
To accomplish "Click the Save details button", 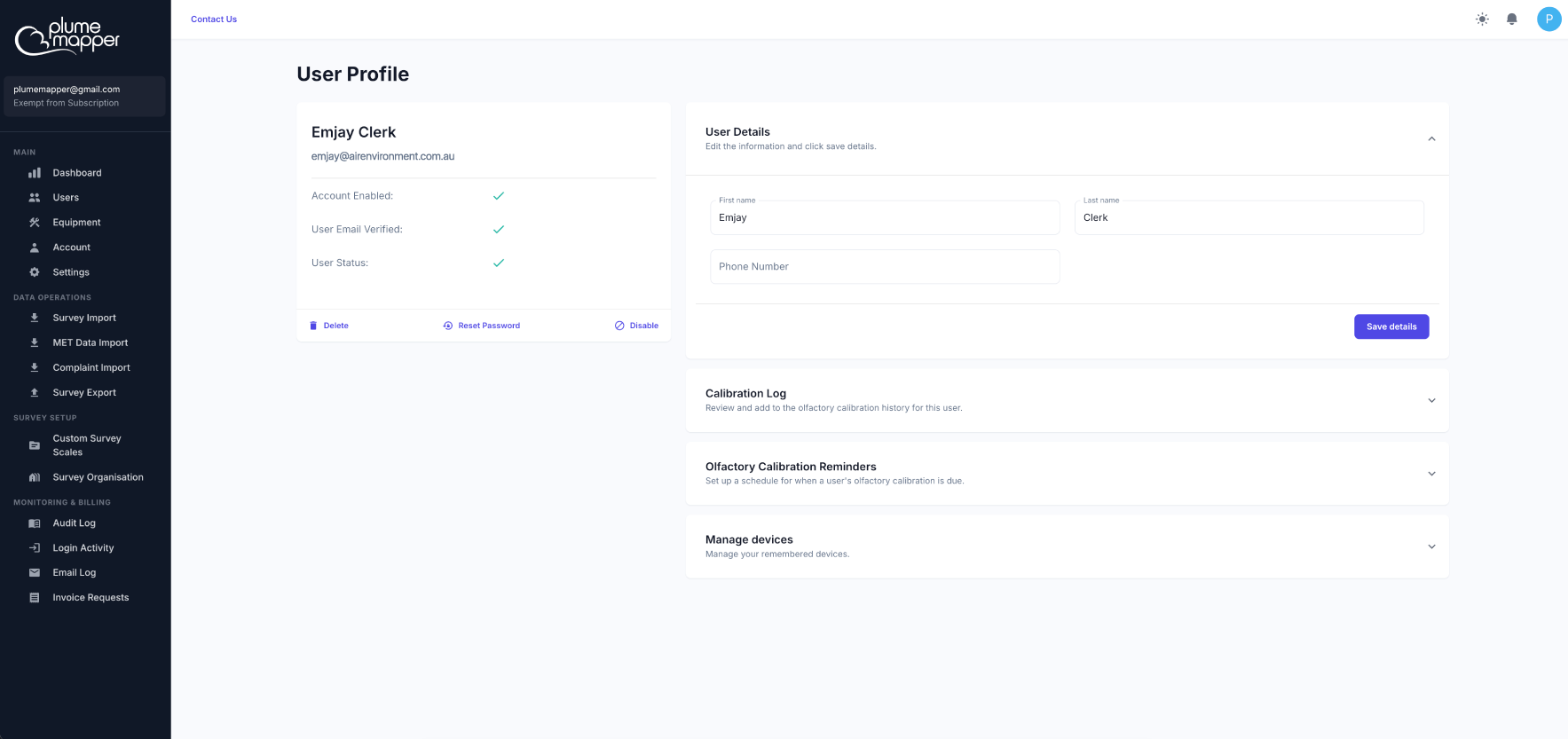I will point(1391,326).
